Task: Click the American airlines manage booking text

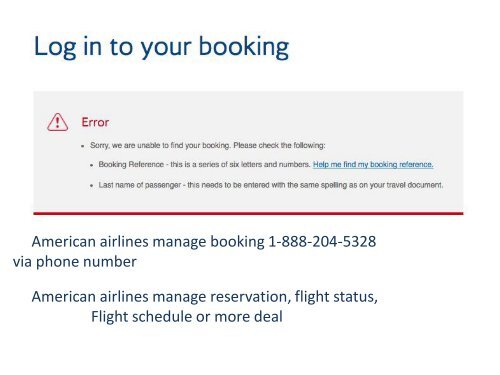Action: coord(148,241)
